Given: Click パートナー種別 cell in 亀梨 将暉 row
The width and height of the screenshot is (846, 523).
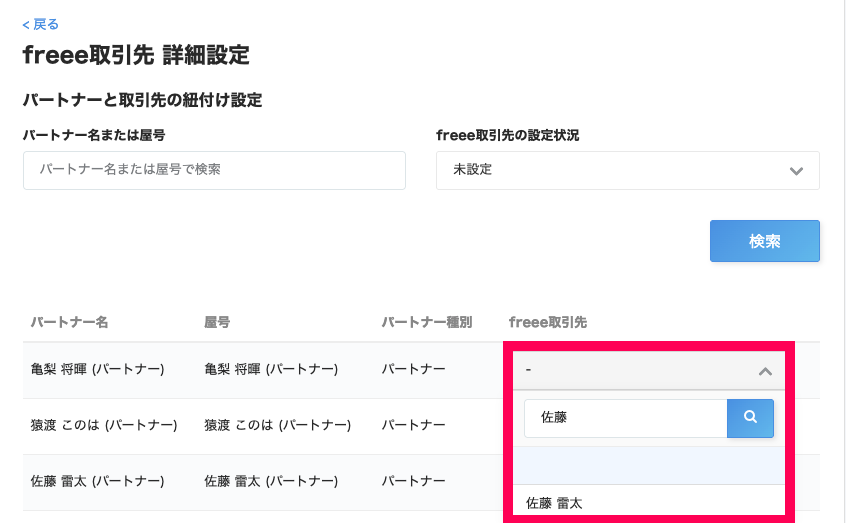Looking at the screenshot, I should click(414, 369).
